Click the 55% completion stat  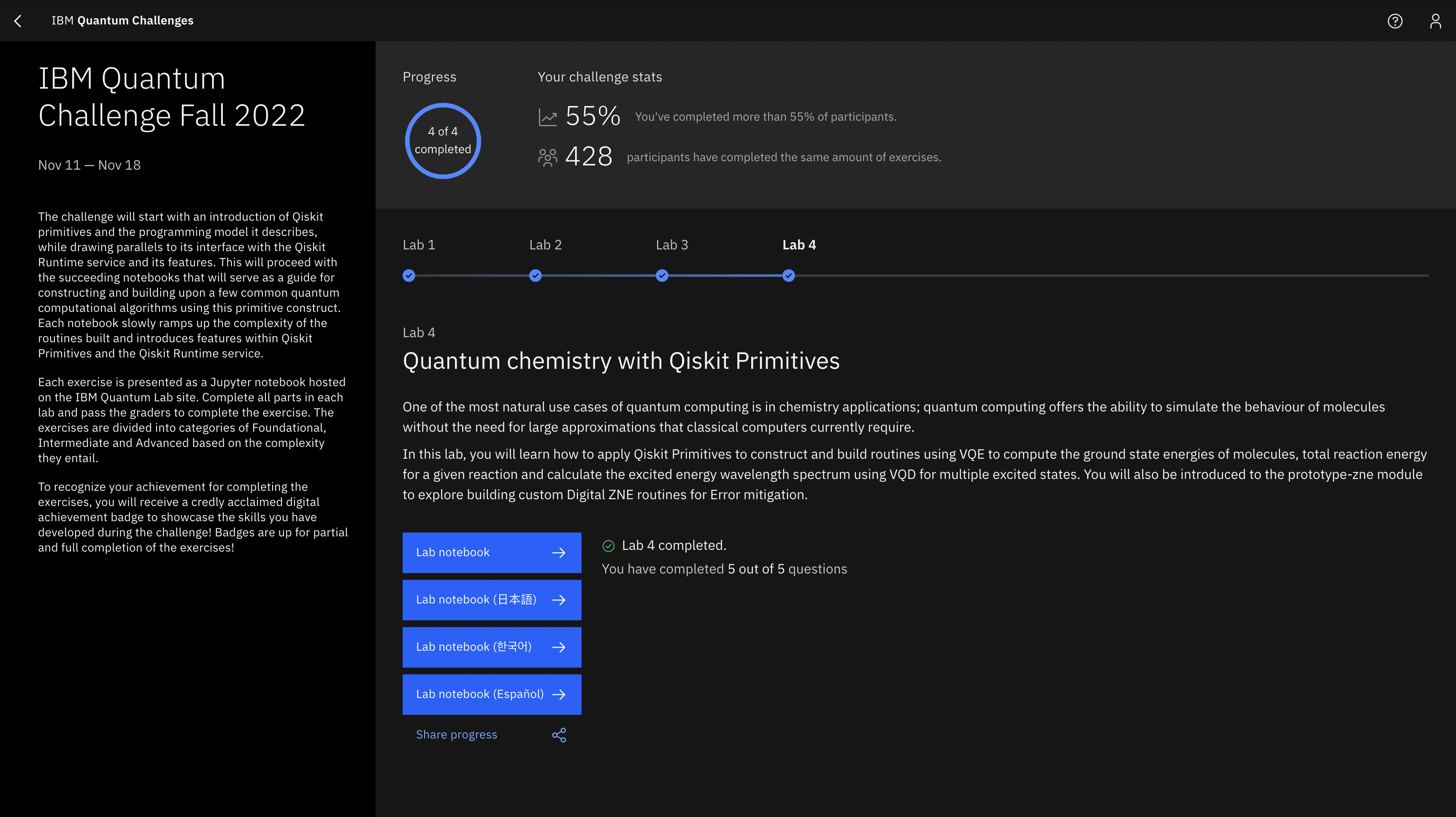[x=593, y=116]
